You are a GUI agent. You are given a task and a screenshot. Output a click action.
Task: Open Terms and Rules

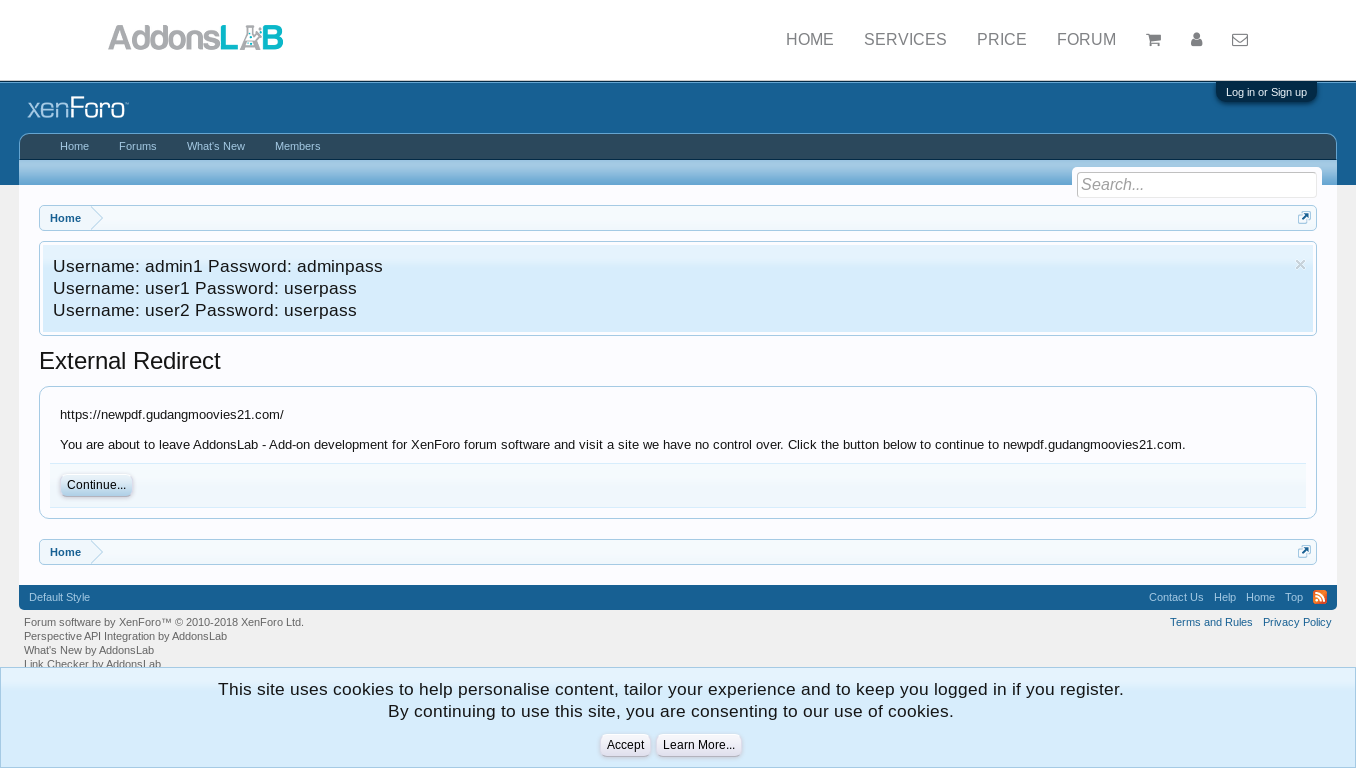tap(1211, 622)
